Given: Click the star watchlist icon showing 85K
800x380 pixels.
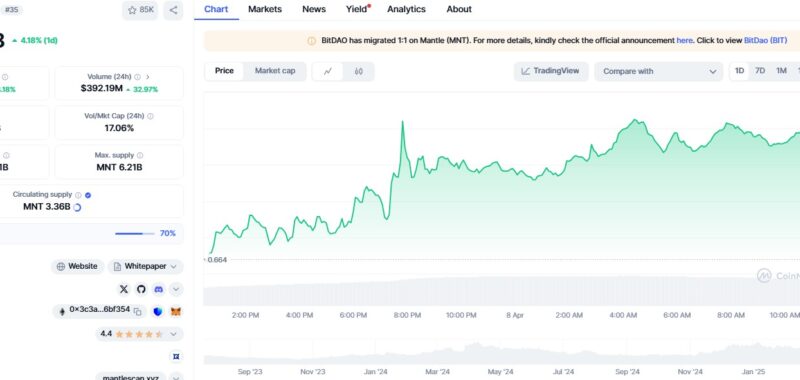Looking at the screenshot, I should point(140,10).
